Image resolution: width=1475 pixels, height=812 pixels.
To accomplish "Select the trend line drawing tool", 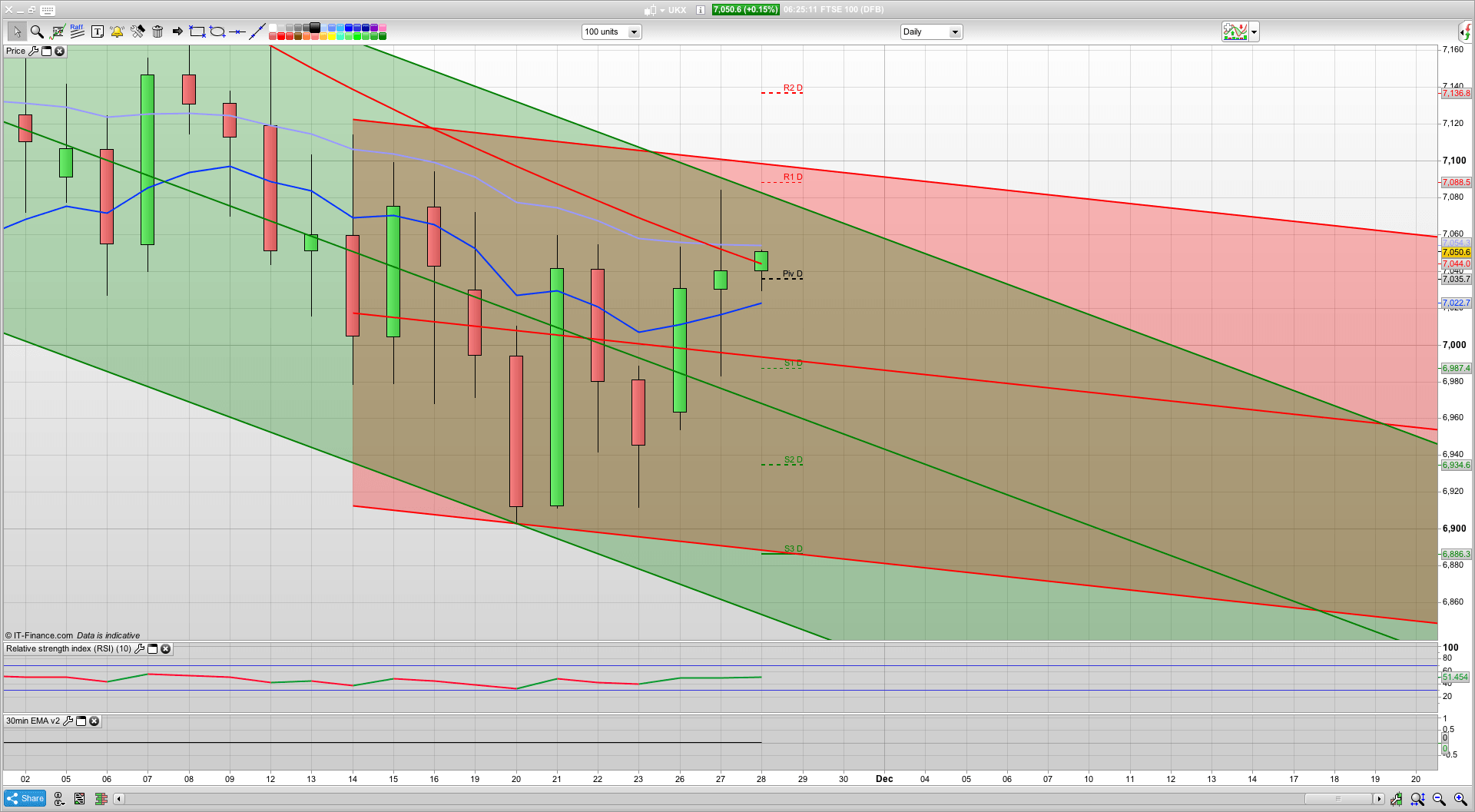I will (x=257, y=31).
